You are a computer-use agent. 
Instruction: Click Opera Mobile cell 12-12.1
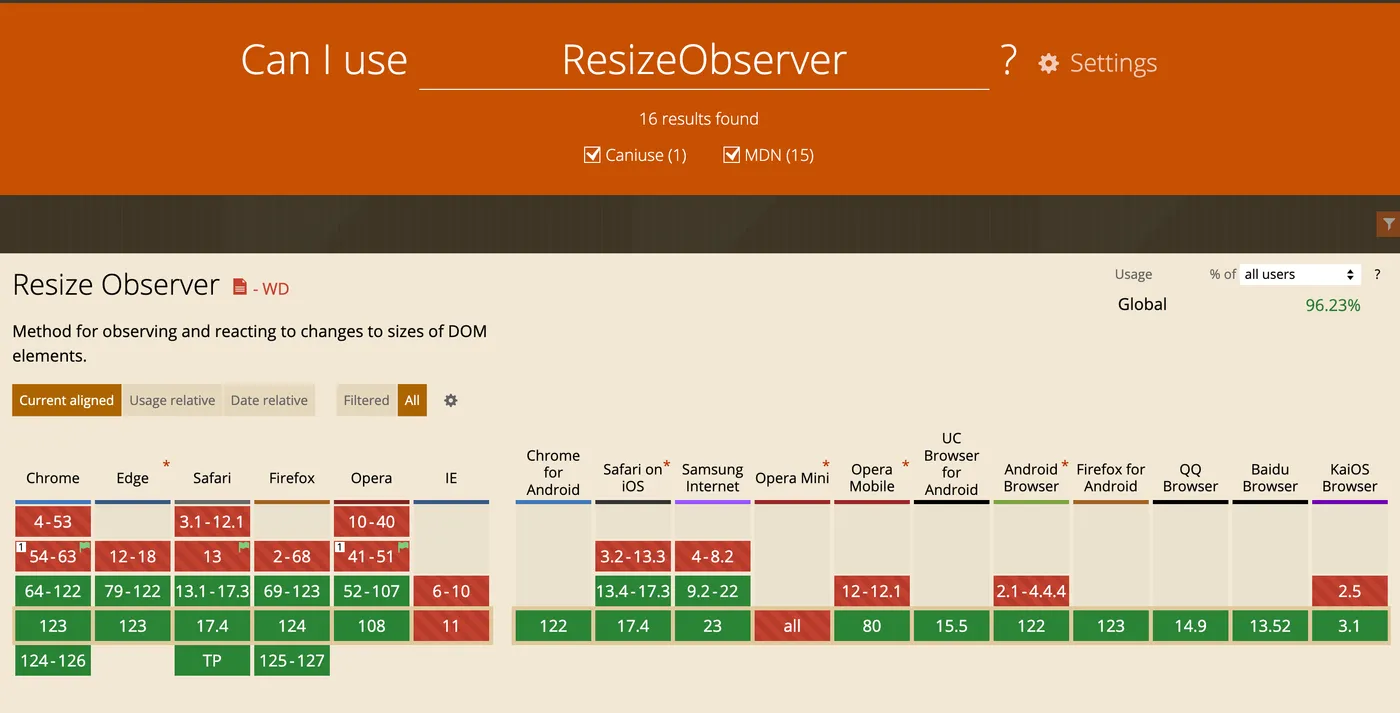tap(872, 591)
